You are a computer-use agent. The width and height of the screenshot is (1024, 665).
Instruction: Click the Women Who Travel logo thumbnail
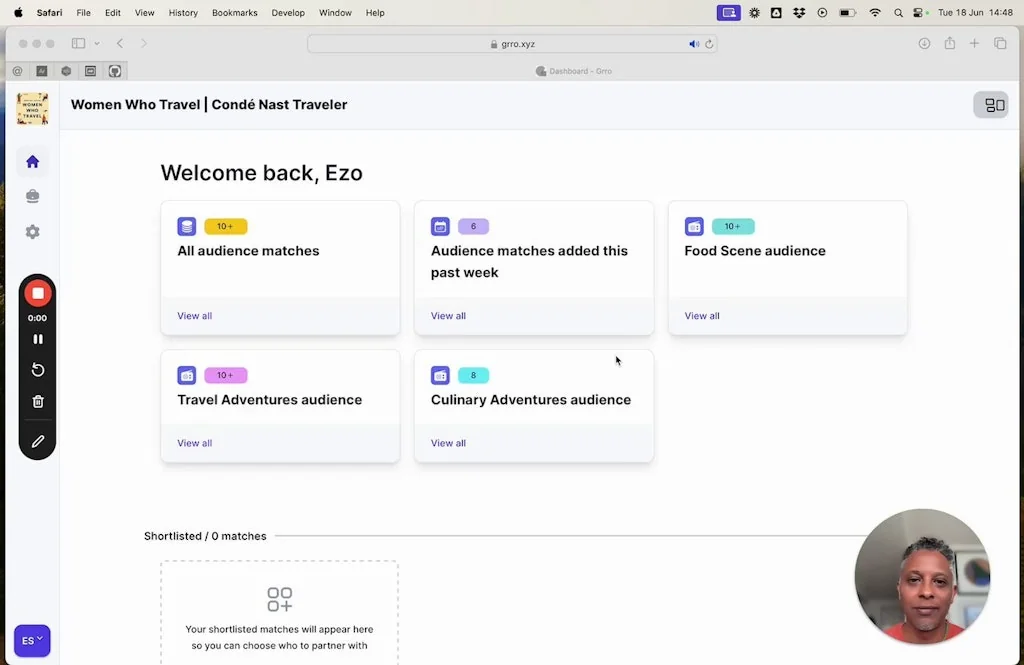point(32,108)
